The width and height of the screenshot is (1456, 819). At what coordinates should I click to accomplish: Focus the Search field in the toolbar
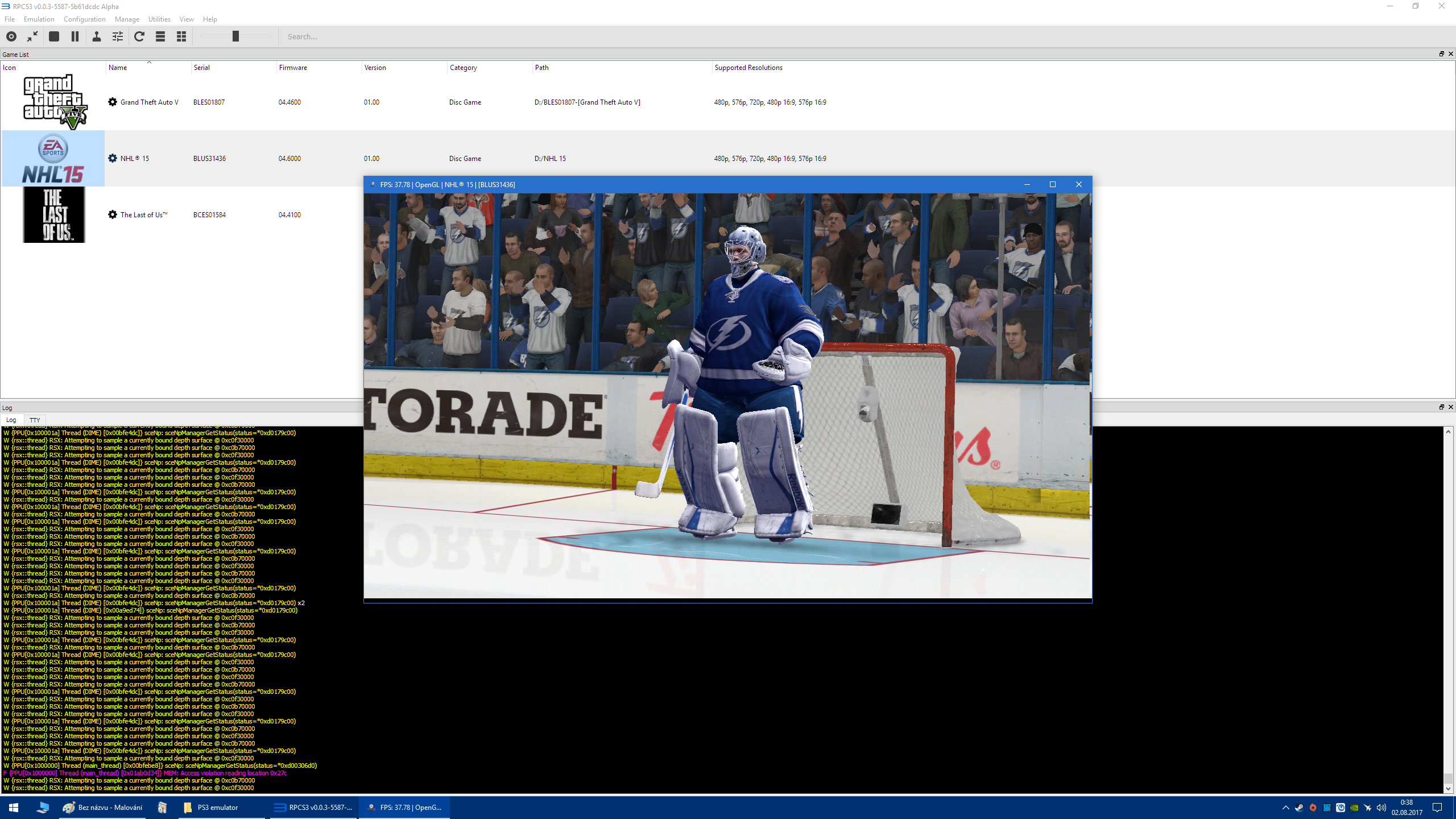click(341, 36)
